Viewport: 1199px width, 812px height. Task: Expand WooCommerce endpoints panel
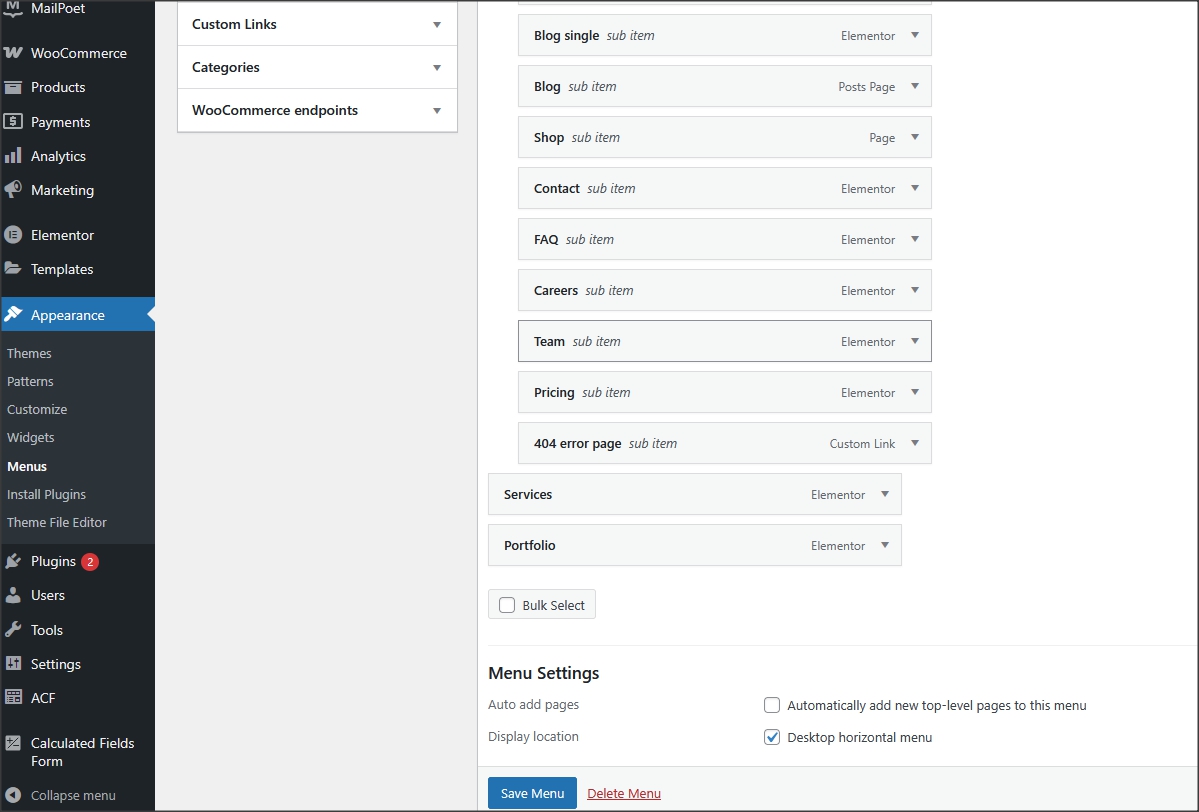pyautogui.click(x=437, y=111)
